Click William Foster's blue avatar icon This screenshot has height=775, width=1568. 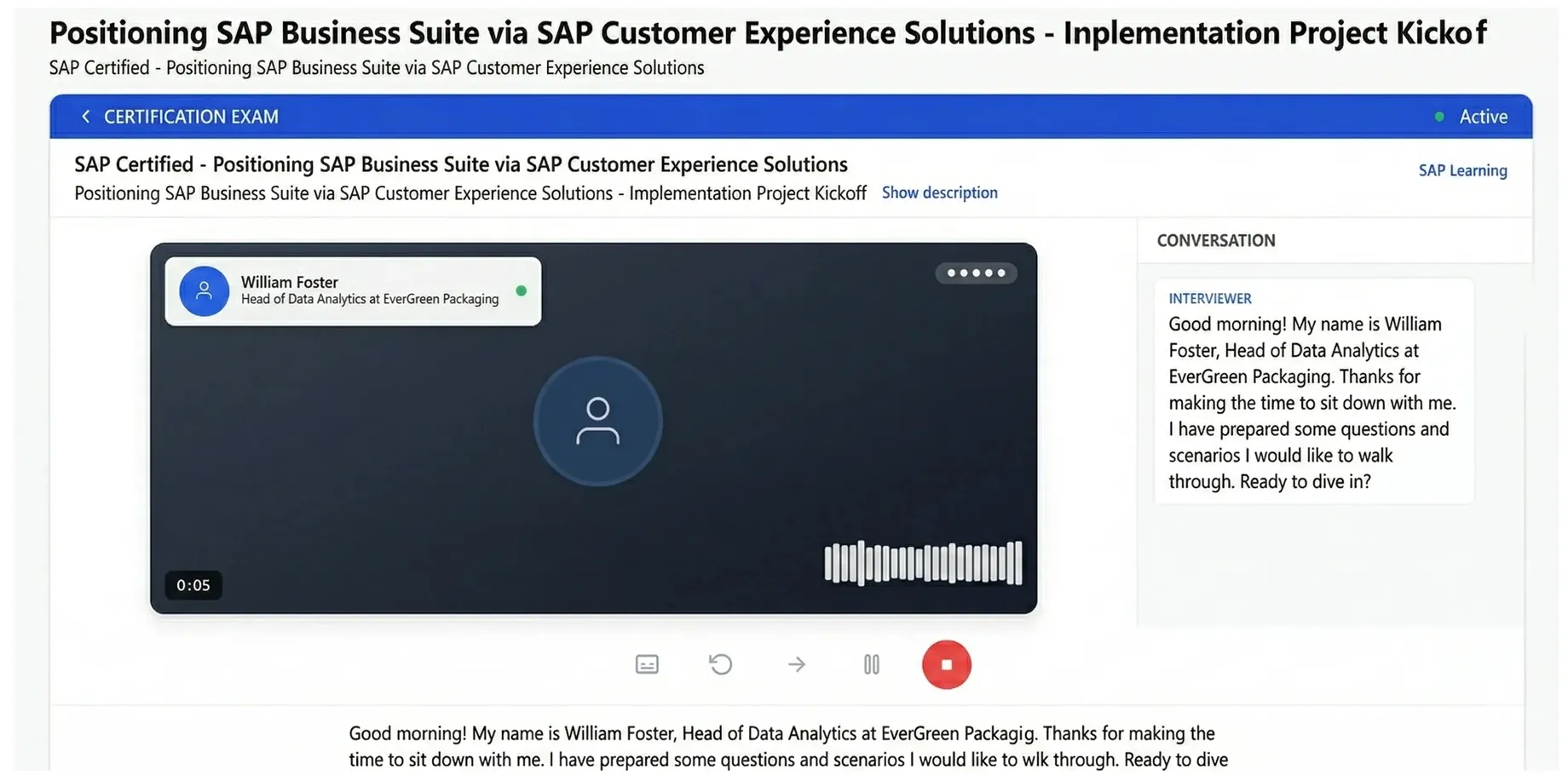204,291
